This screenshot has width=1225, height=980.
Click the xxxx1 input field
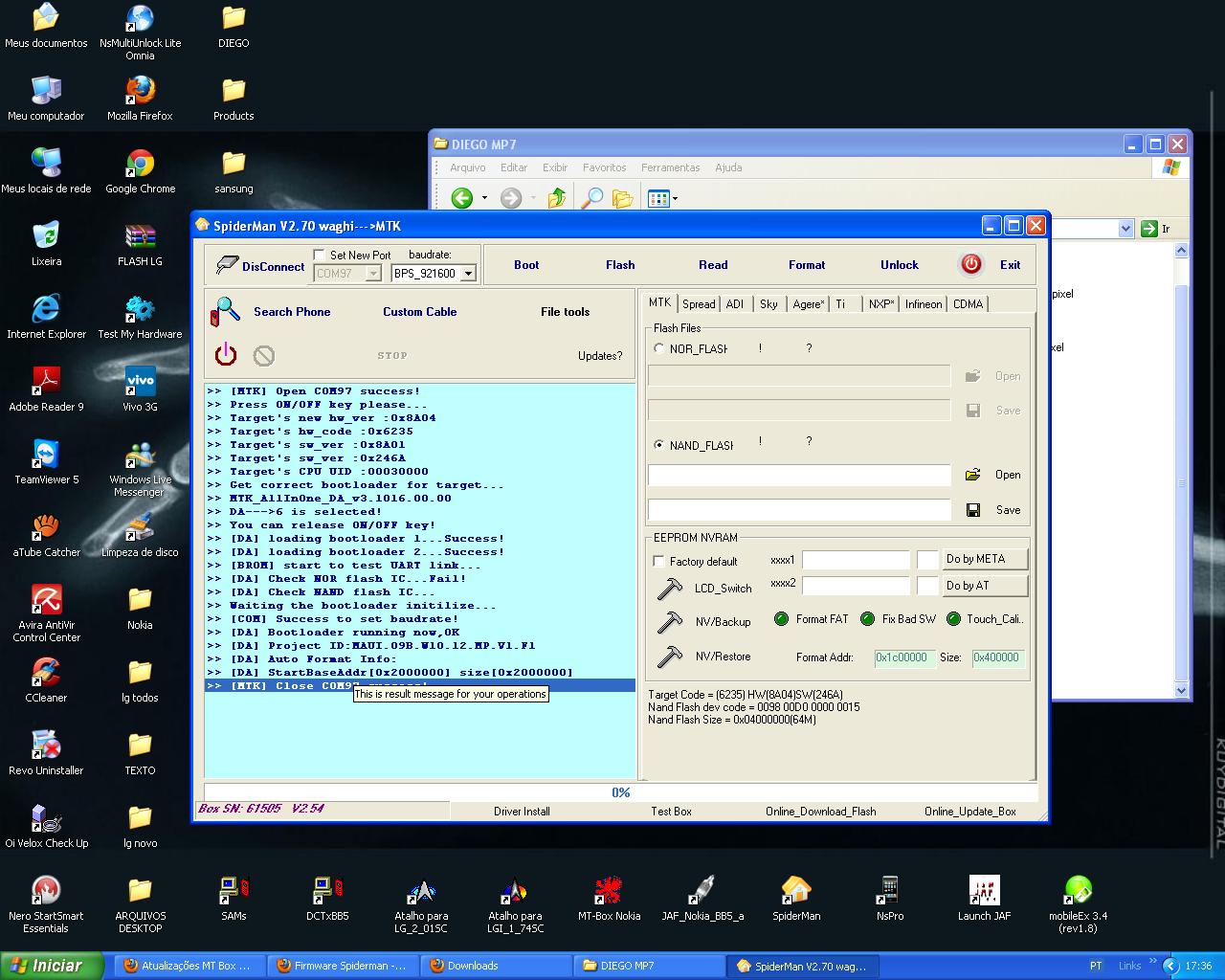856,560
